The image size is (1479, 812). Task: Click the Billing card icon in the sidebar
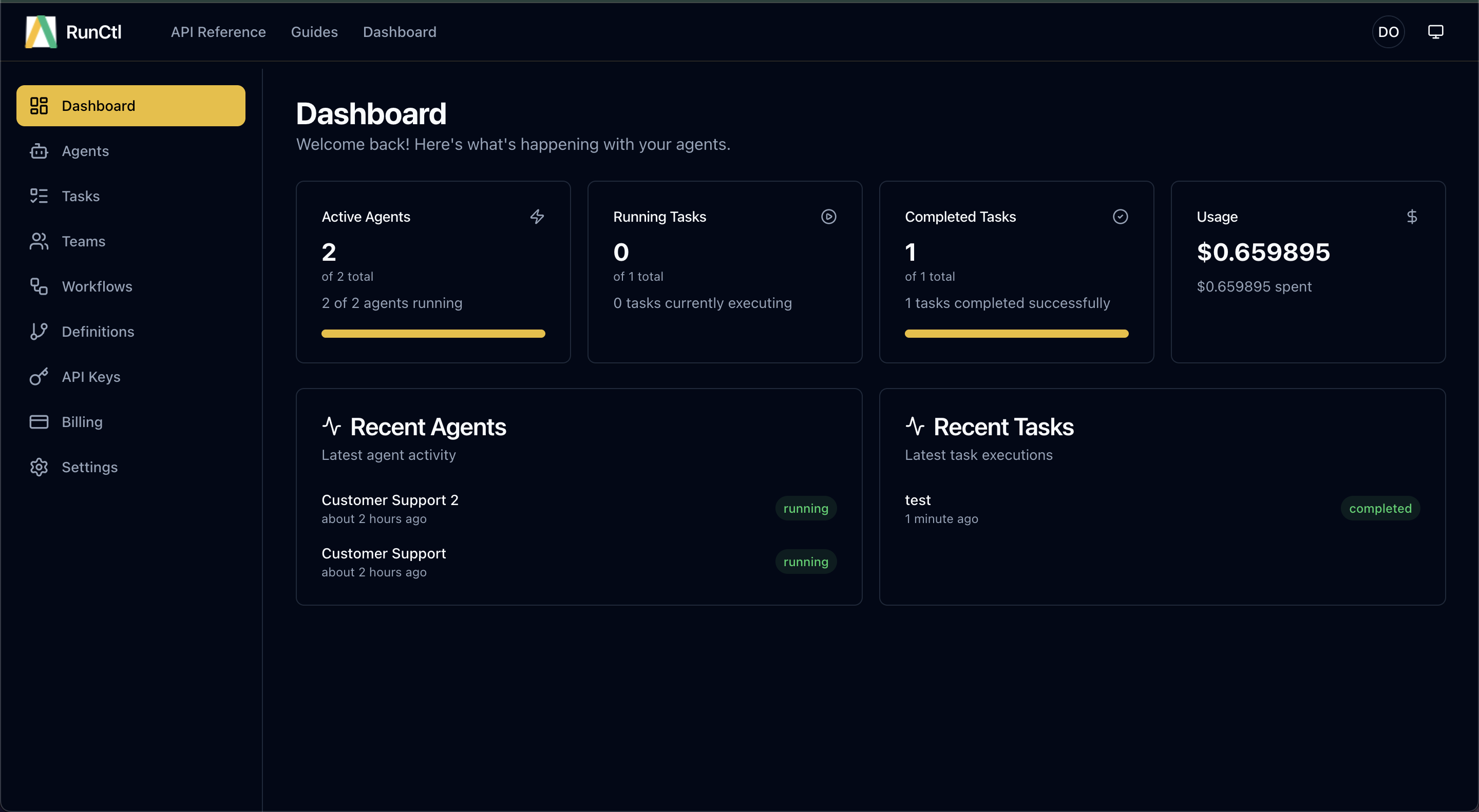39,421
